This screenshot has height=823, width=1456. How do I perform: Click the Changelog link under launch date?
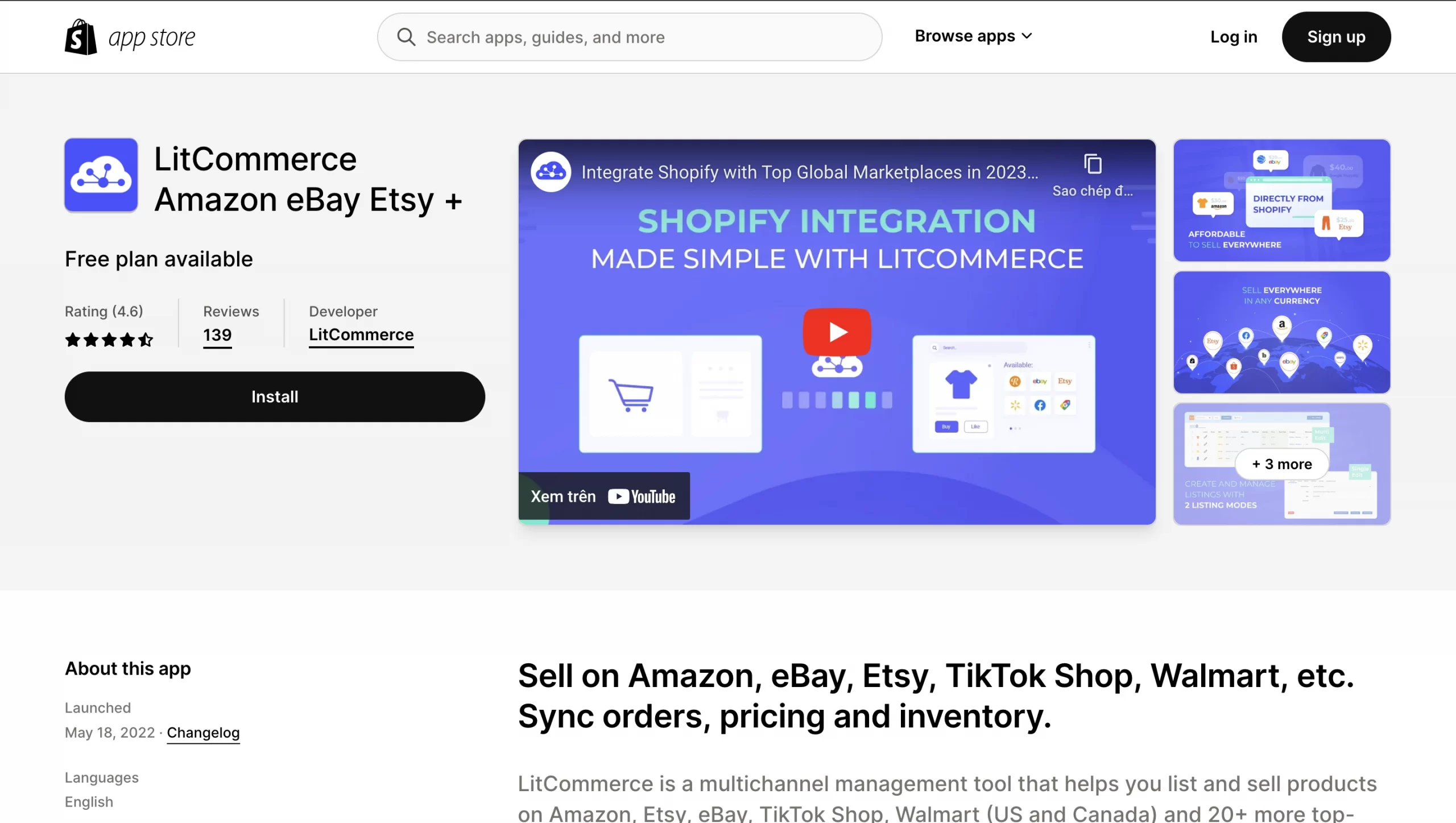coord(203,732)
